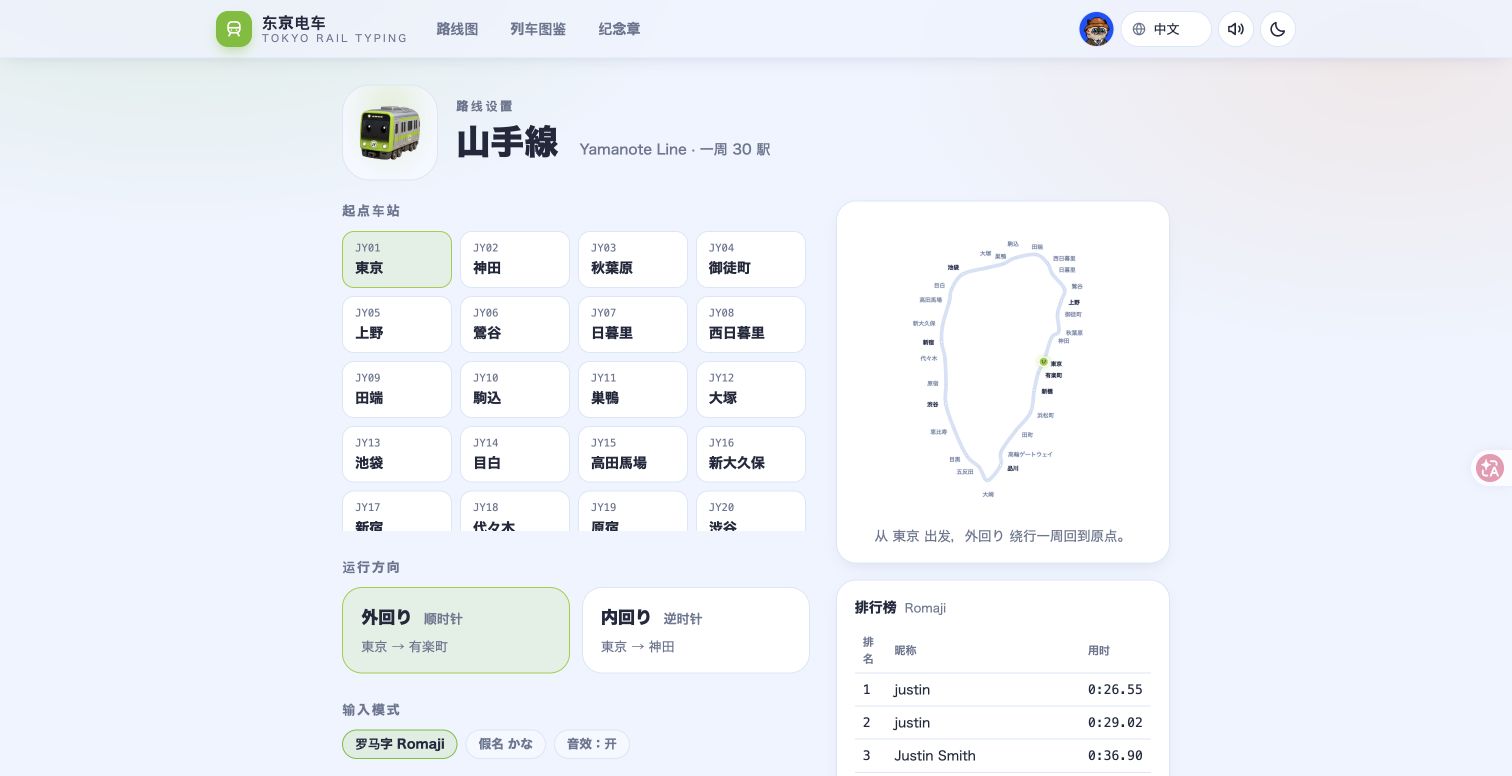This screenshot has width=1512, height=776.
Task: Select JY06 鶯谷 as starting station
Action: [x=515, y=325]
